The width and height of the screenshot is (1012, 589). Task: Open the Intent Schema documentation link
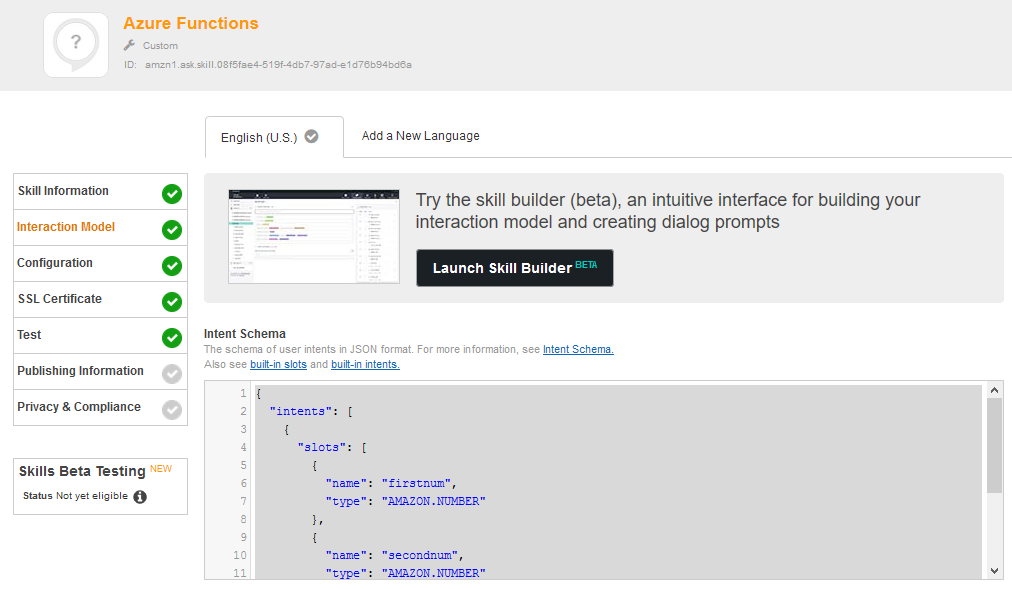pyautogui.click(x=578, y=350)
